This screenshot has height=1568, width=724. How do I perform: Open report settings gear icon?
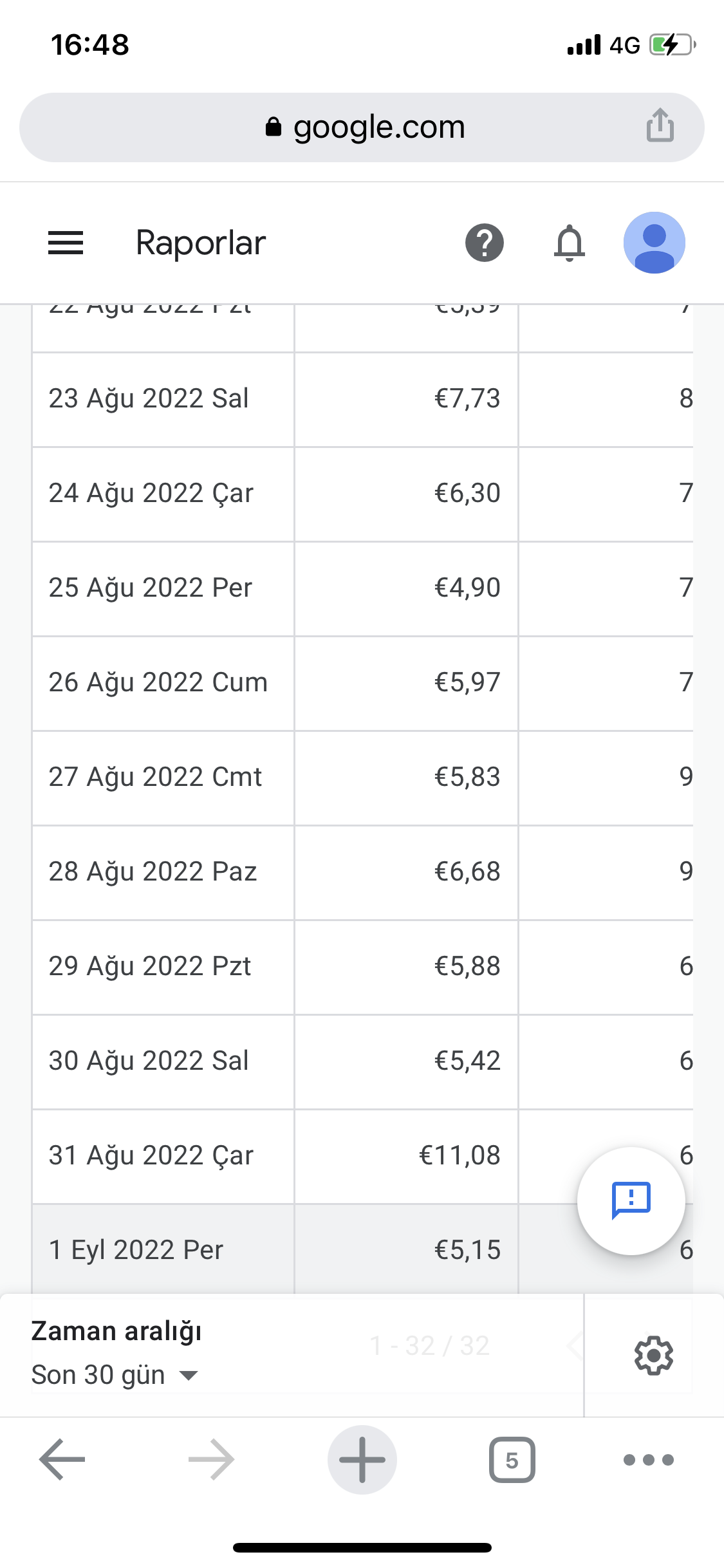pos(654,1356)
